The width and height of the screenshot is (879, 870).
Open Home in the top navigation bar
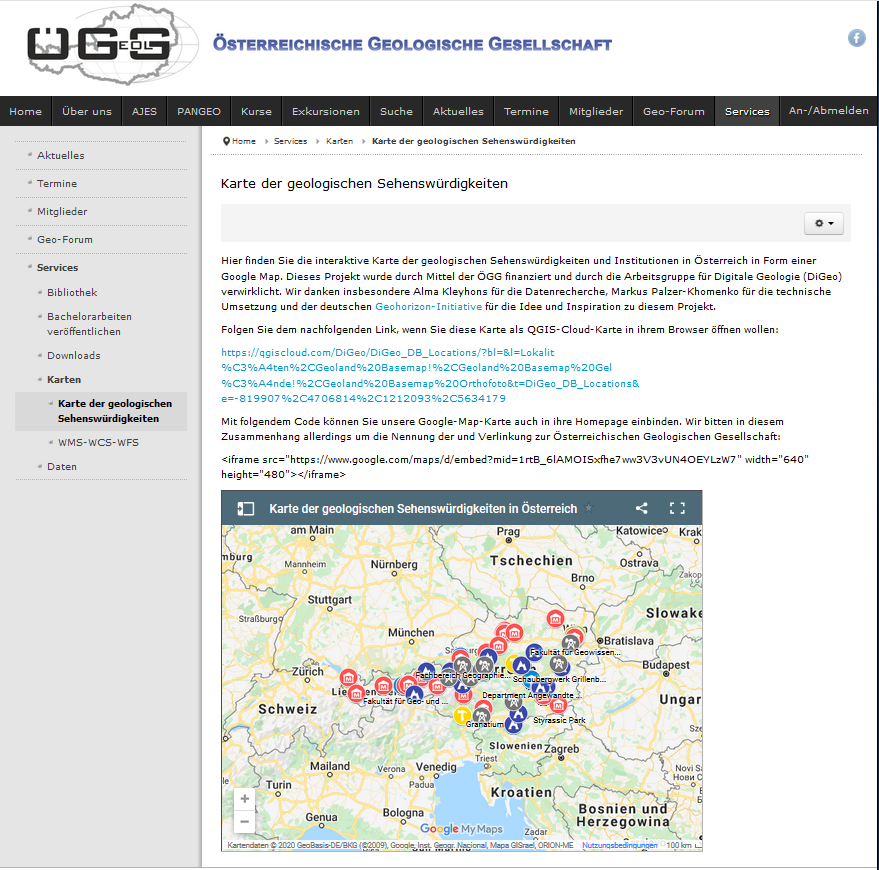pos(25,111)
